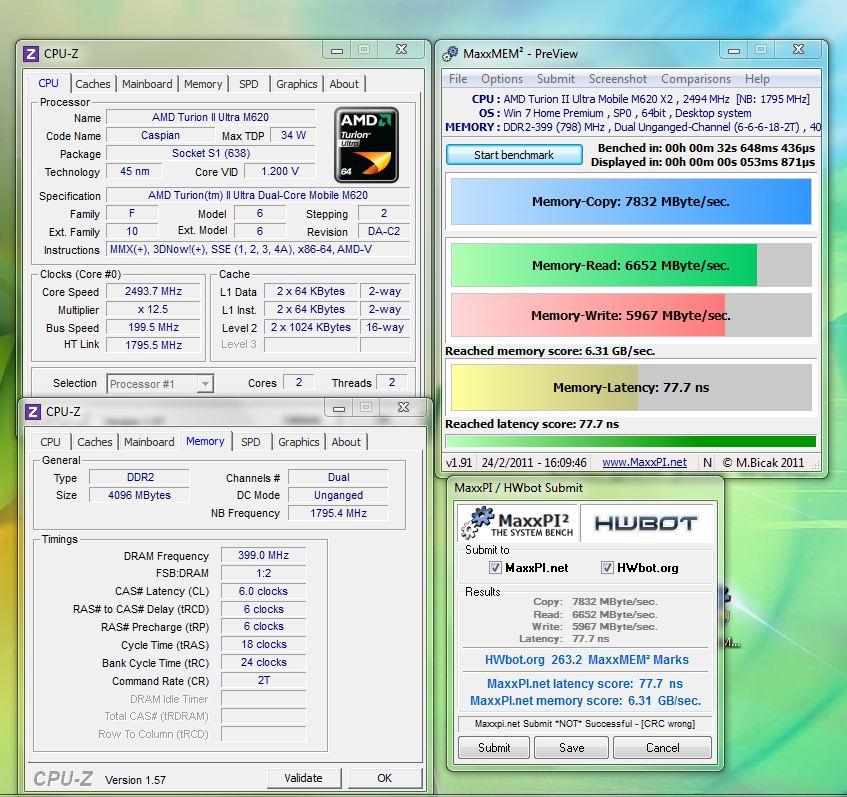The height and width of the screenshot is (797, 847).
Task: Click the Memory-Write 5967 MByte/sec bar
Action: 631,316
